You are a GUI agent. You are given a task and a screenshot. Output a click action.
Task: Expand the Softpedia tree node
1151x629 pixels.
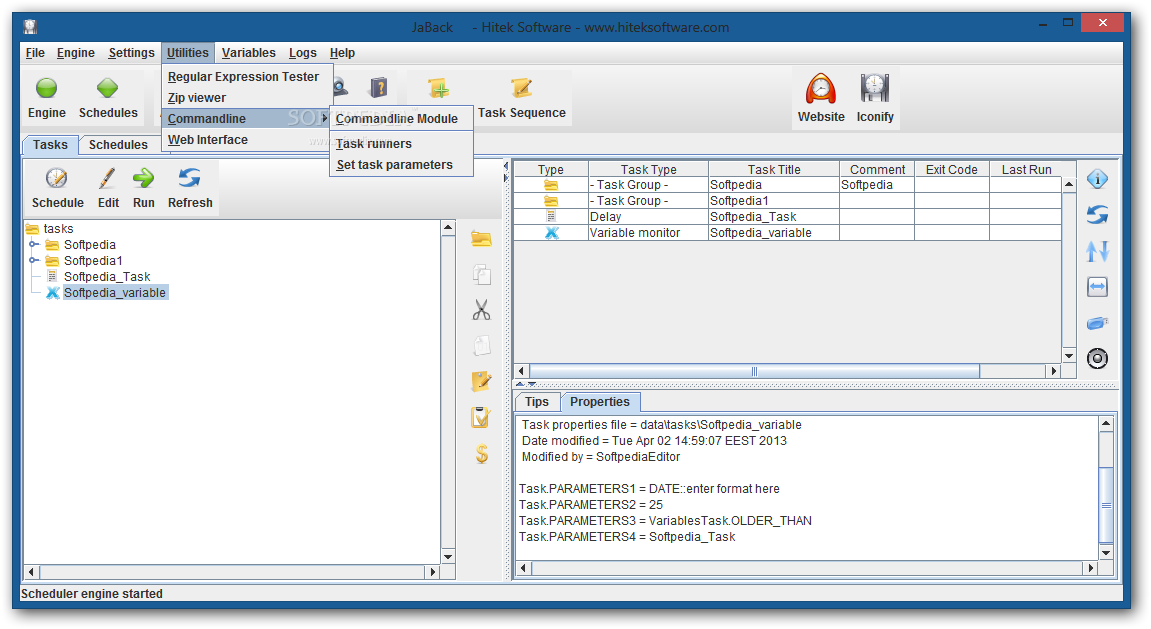(x=34, y=244)
